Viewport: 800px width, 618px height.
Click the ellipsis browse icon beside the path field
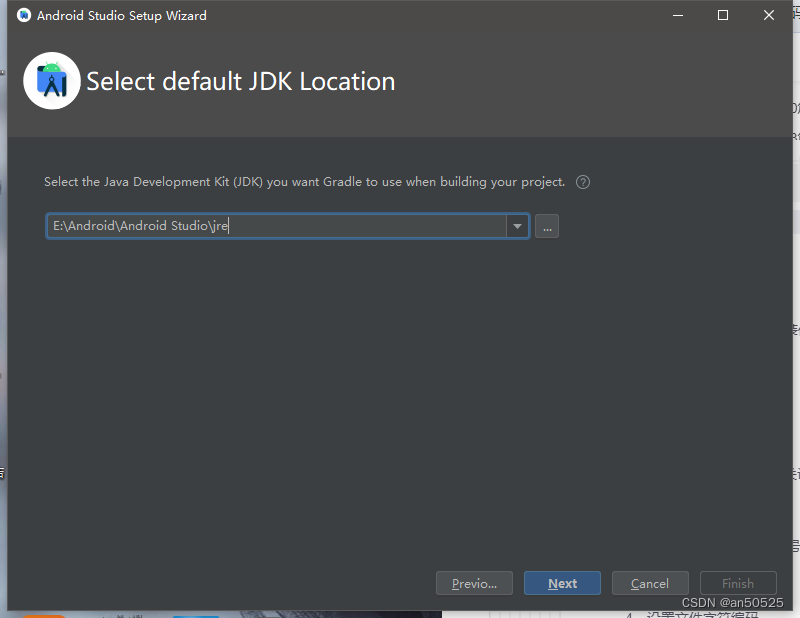point(546,226)
